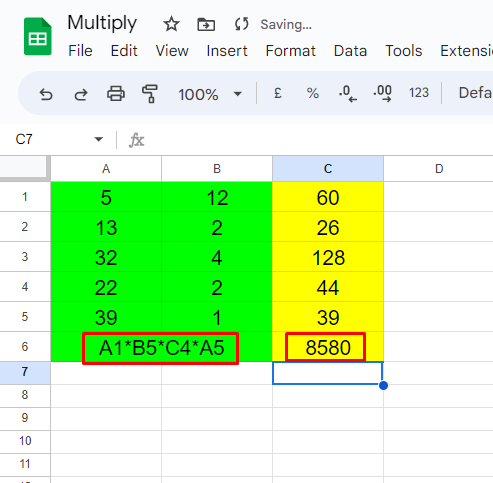Click the Increase decimal places icon
Image resolution: width=493 pixels, height=483 pixels.
point(382,93)
